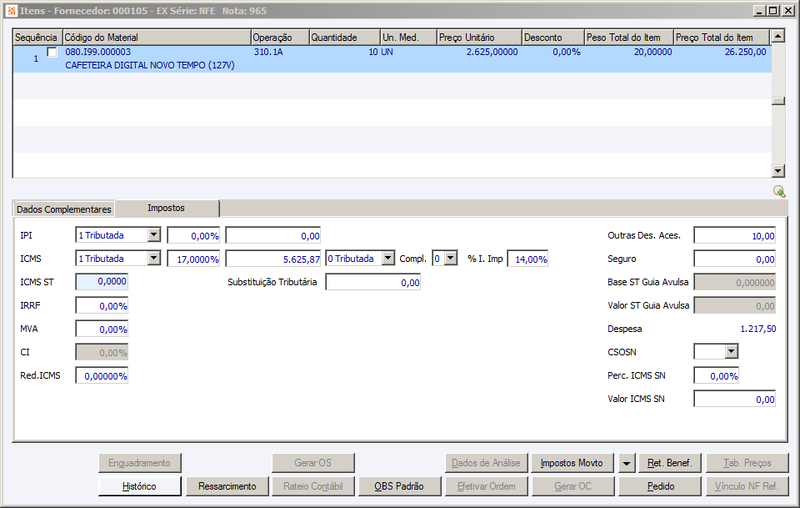Click the application icon in the title bar
This screenshot has width=800, height=508.
click(12, 11)
